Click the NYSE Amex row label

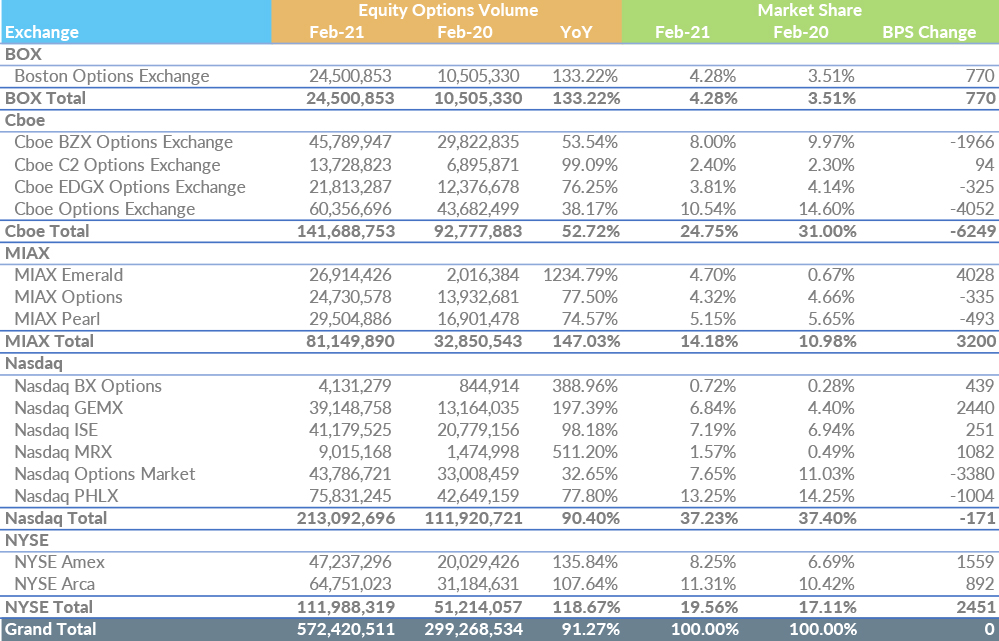click(59, 562)
